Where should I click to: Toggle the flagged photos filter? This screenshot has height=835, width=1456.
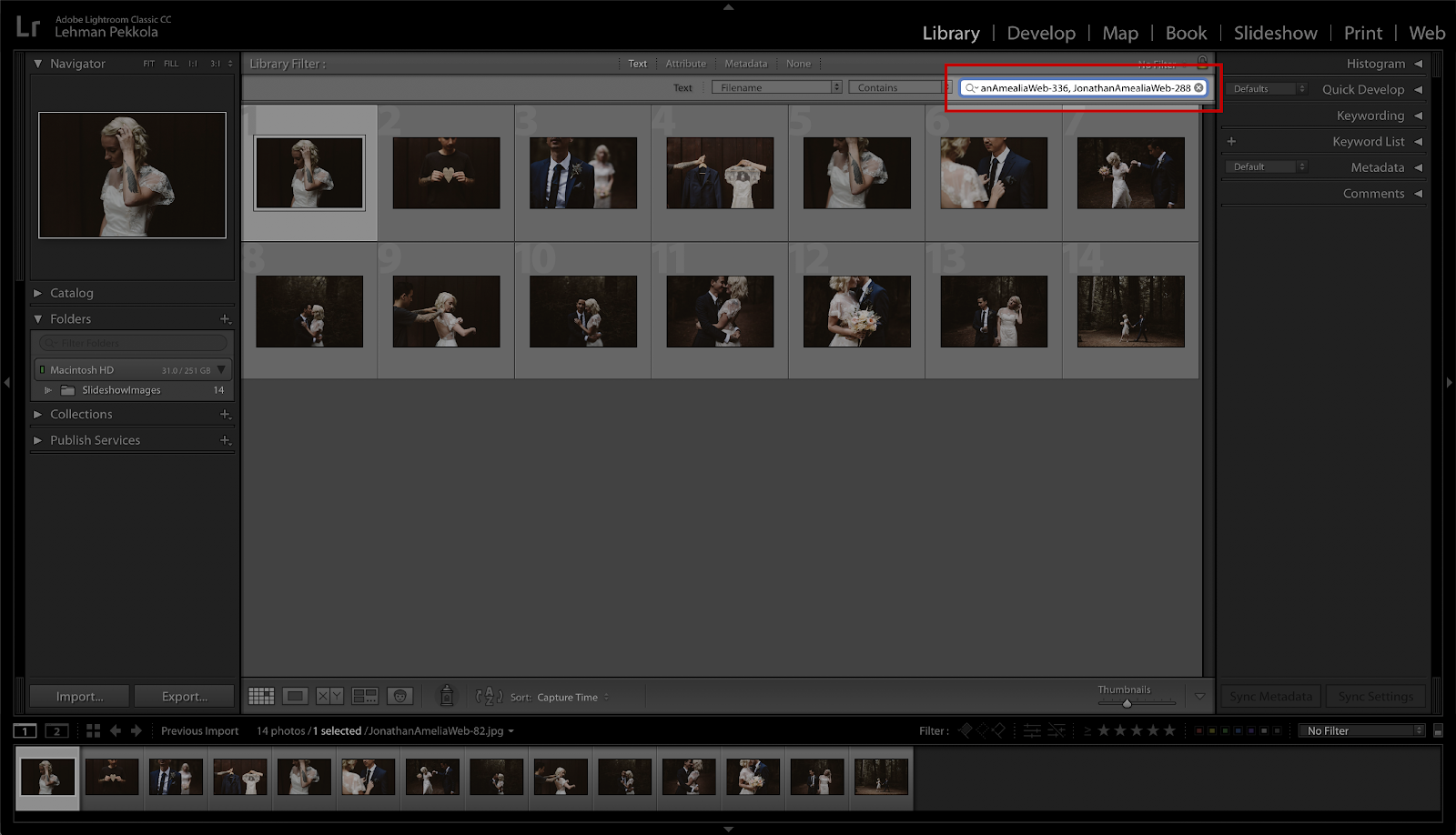966,730
